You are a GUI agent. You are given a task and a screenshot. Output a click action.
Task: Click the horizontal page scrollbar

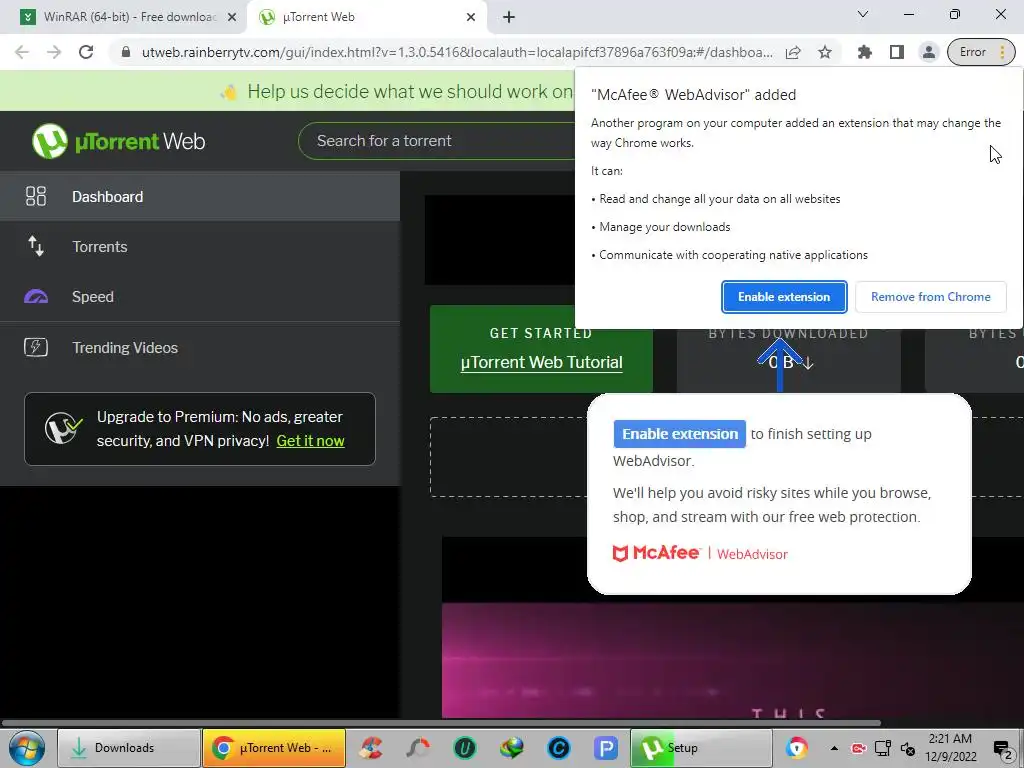tap(441, 723)
